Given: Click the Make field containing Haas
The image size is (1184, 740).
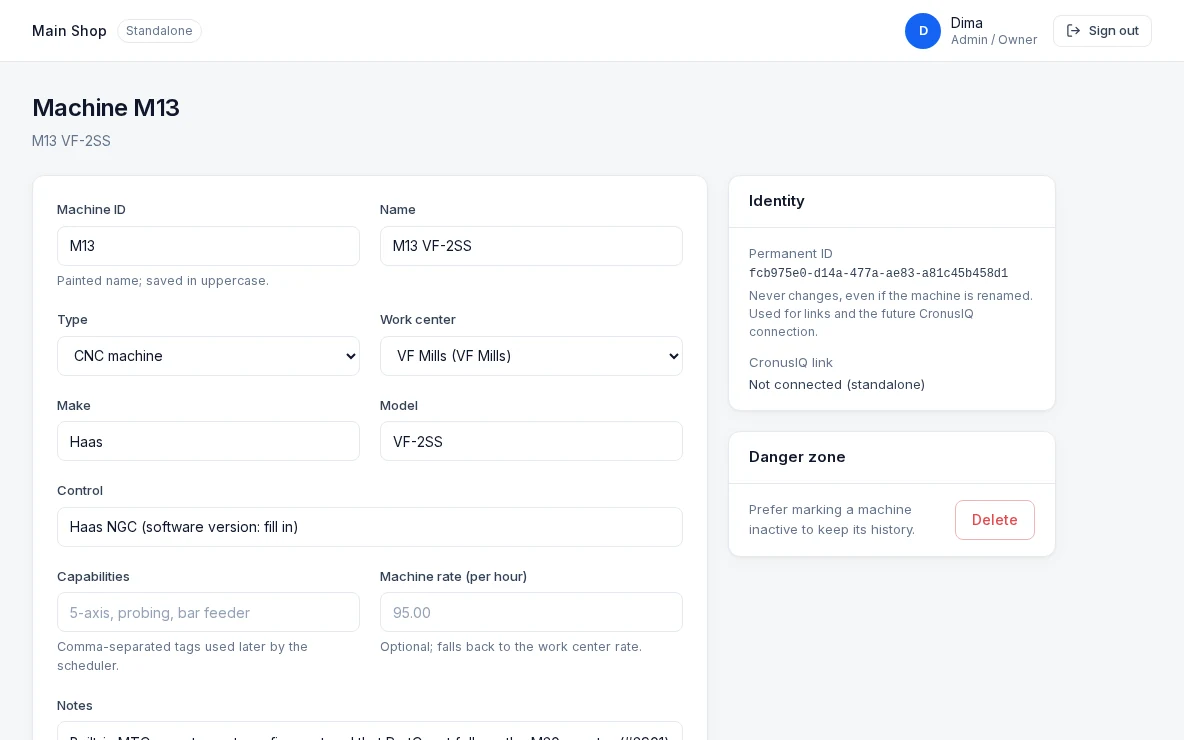Looking at the screenshot, I should click(208, 441).
